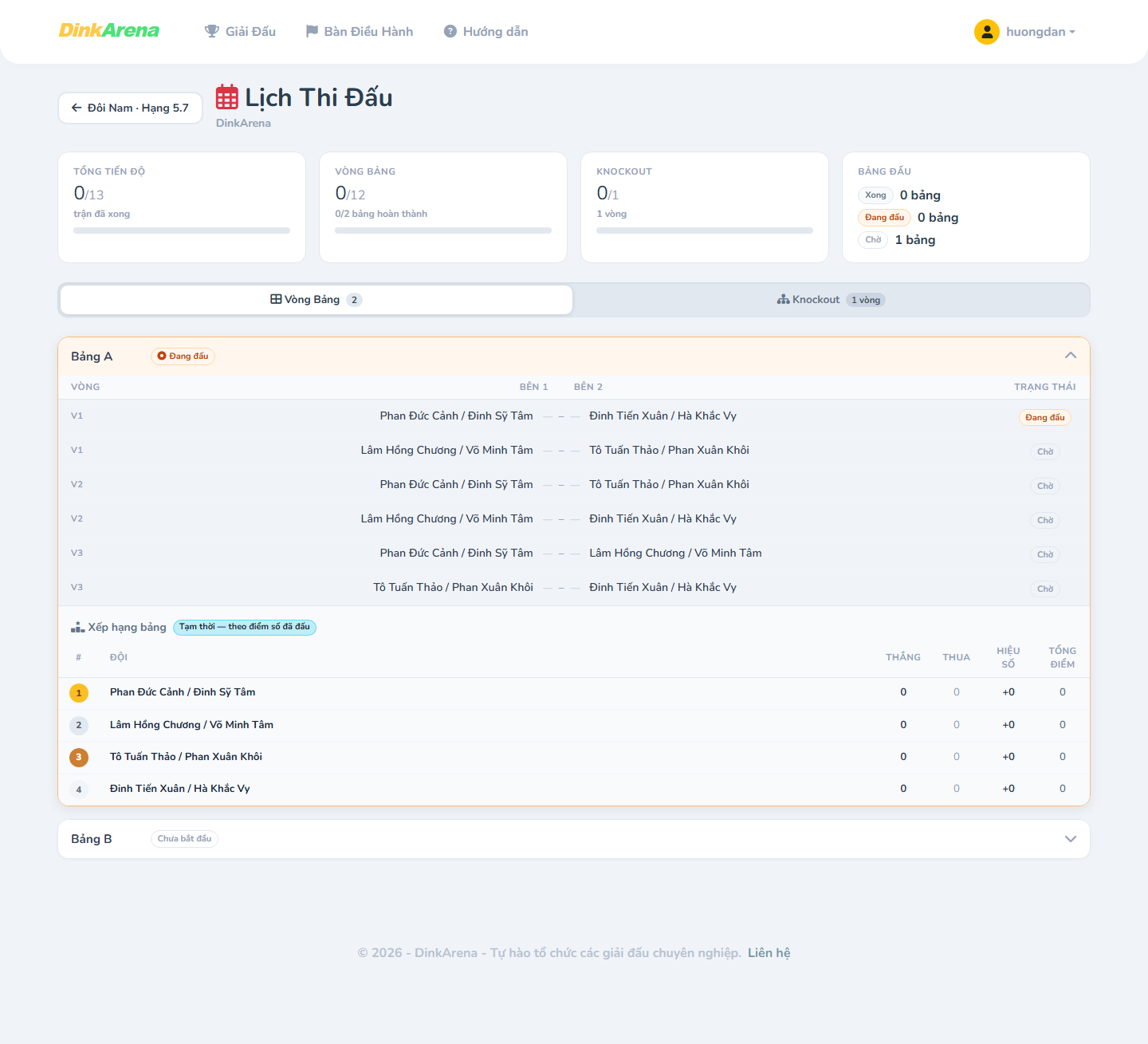Click the Tạm thời — theo điểm số đã đấu badge
This screenshot has width=1148, height=1044.
point(245,627)
